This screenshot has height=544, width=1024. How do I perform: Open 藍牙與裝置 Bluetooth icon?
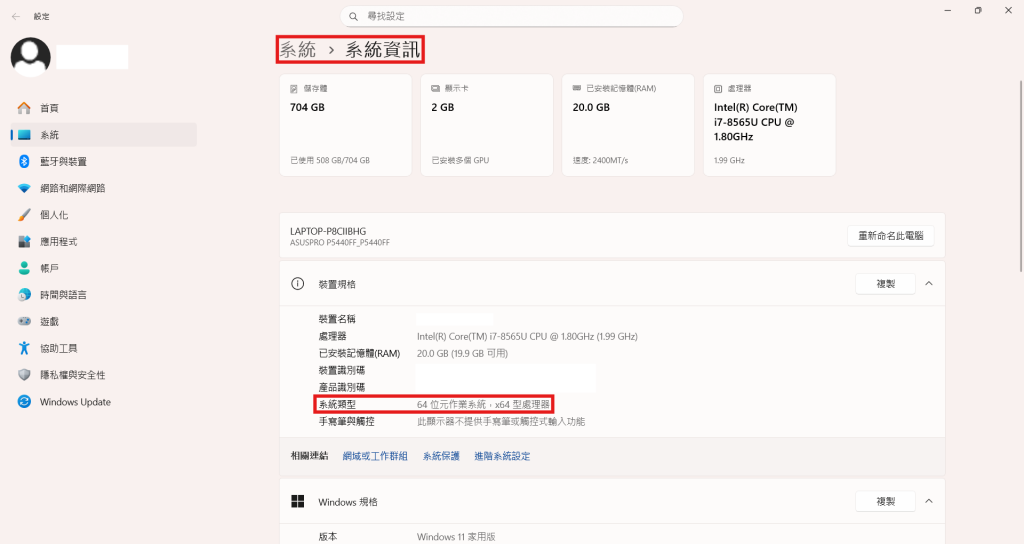point(24,161)
